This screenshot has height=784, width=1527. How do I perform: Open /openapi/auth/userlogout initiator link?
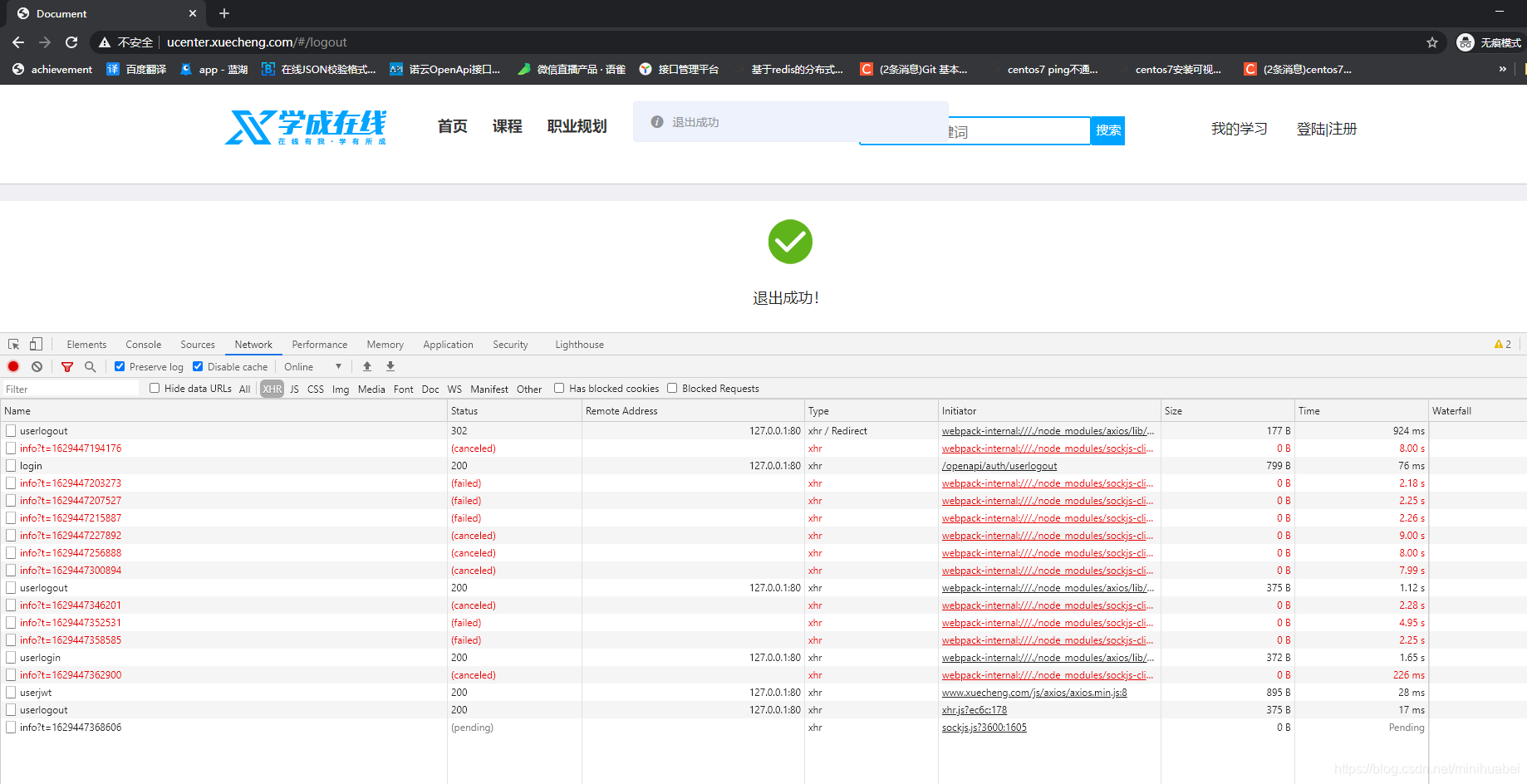click(999, 466)
